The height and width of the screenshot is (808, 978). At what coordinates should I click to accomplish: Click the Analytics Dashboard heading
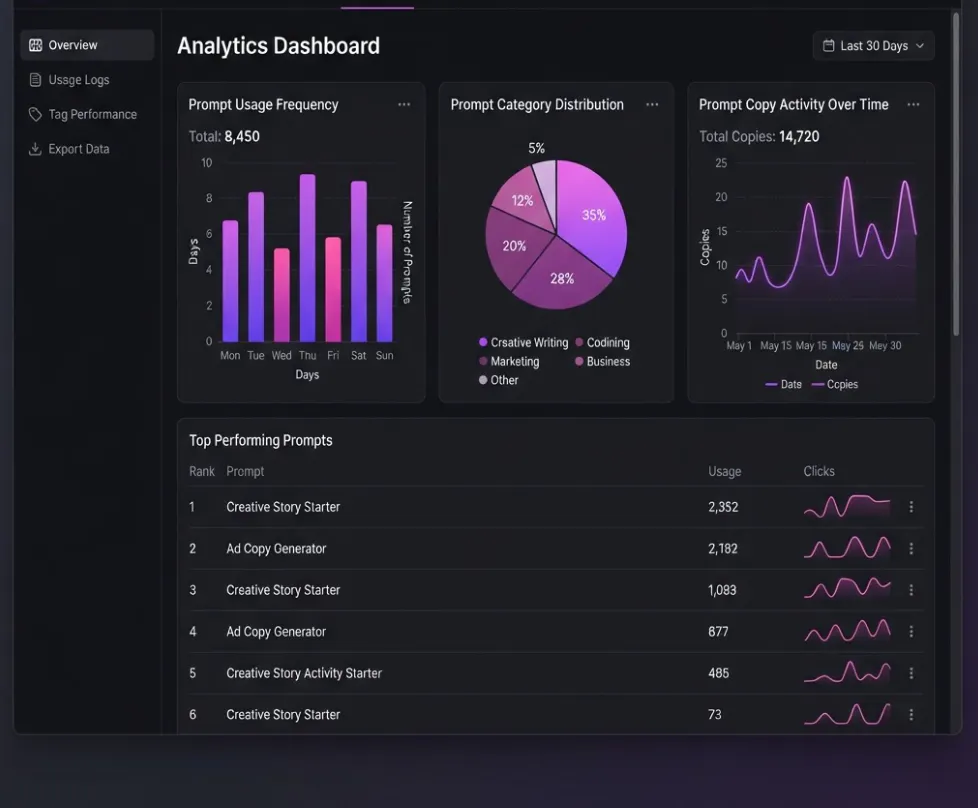(x=278, y=46)
